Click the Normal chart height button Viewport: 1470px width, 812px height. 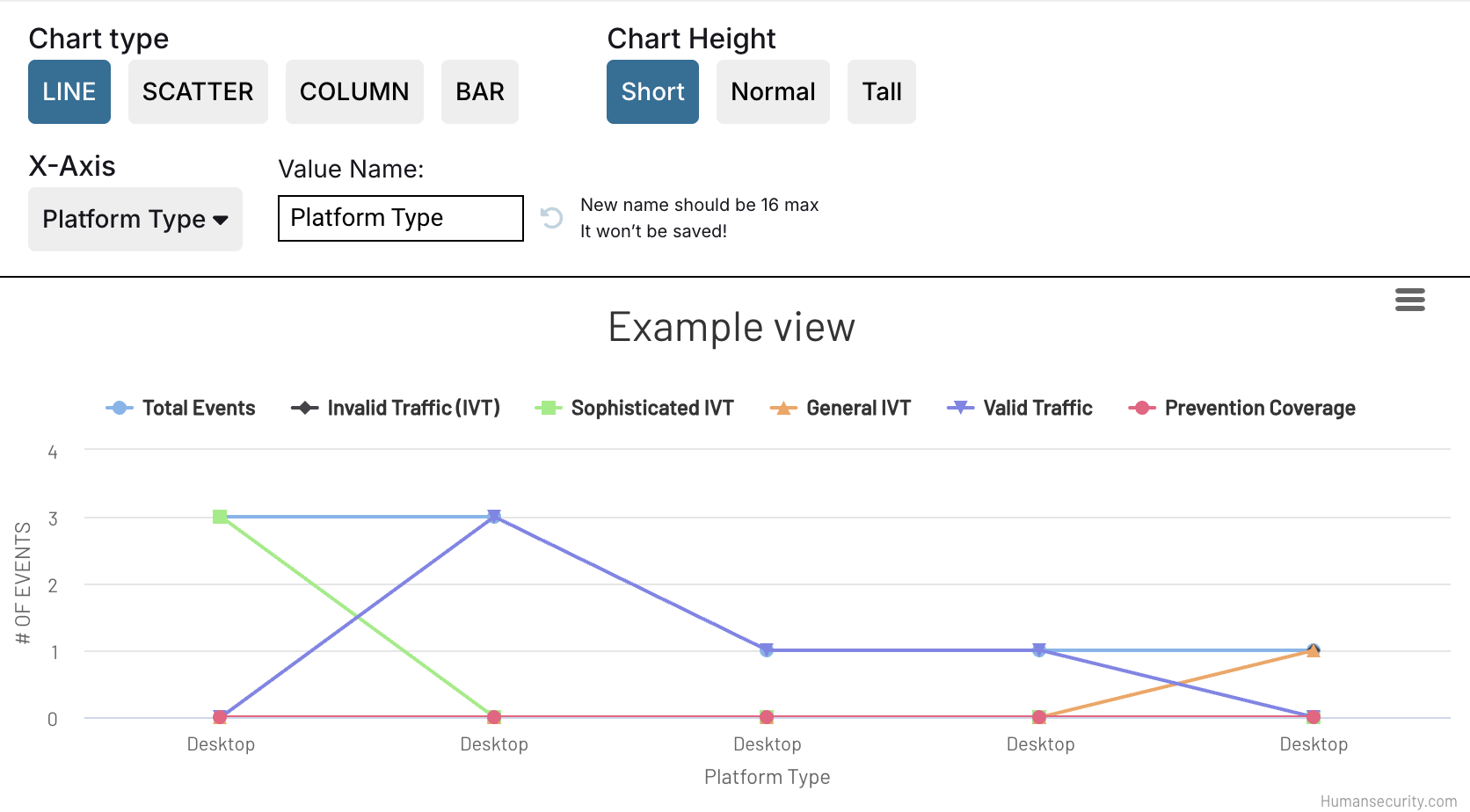point(772,91)
